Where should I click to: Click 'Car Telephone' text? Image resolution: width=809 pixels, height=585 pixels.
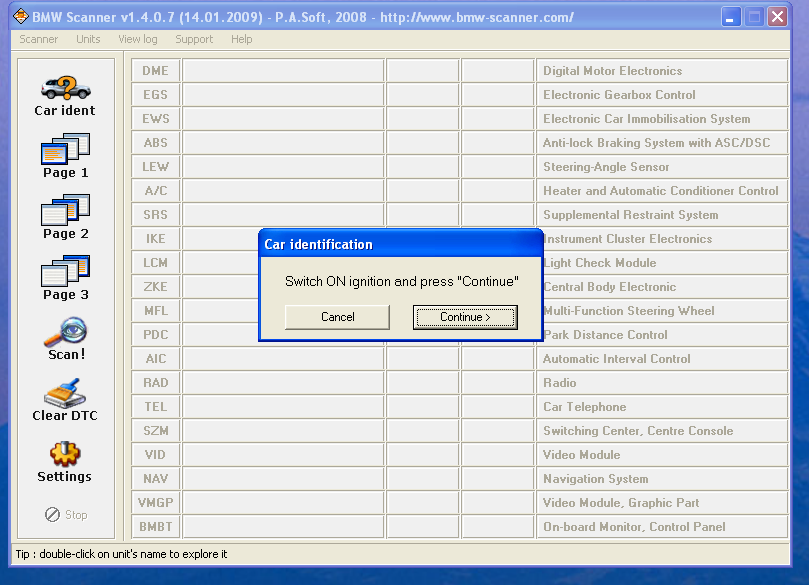coord(585,407)
